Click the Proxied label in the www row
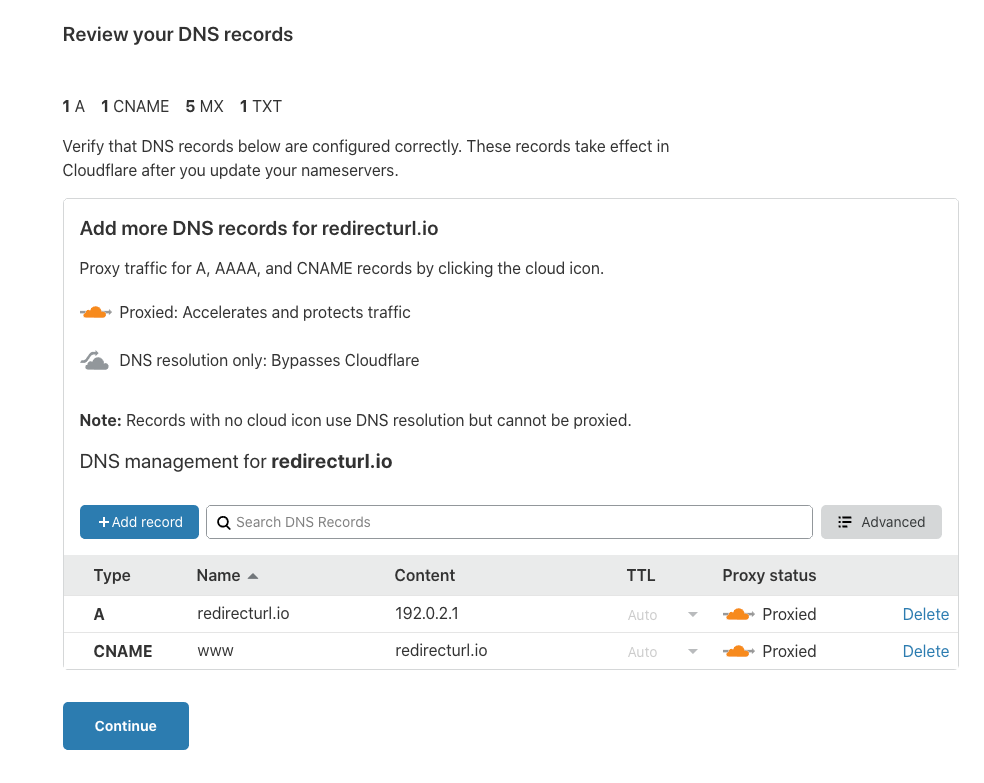This screenshot has height=783, width=984. tap(789, 651)
